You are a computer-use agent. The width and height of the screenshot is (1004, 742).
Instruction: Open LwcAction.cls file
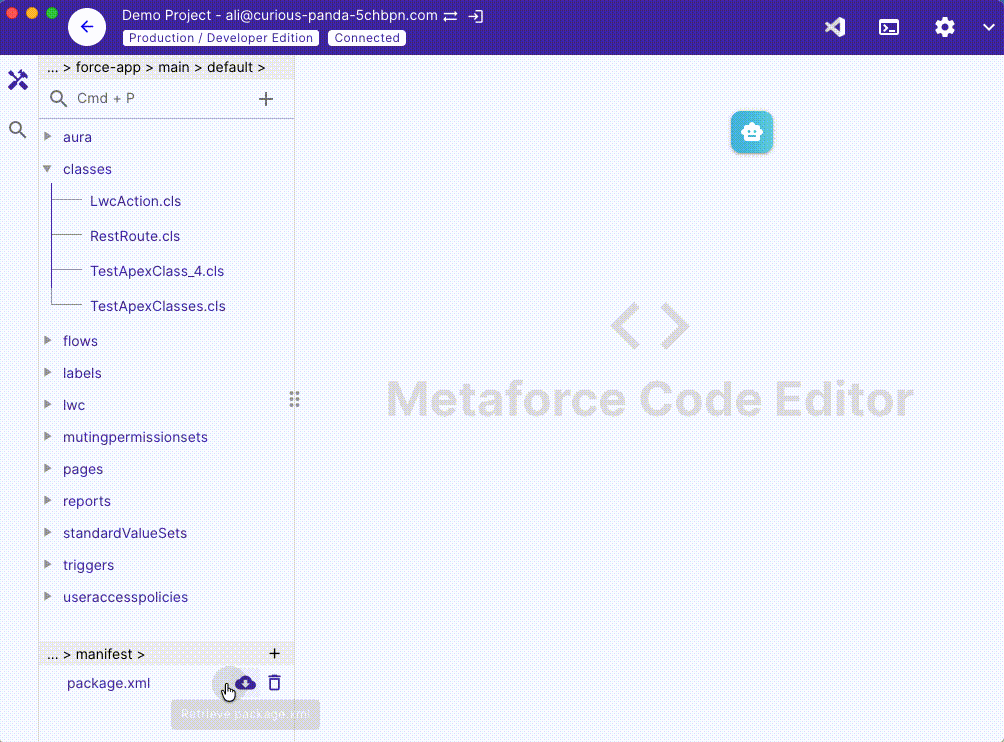[x=135, y=201]
